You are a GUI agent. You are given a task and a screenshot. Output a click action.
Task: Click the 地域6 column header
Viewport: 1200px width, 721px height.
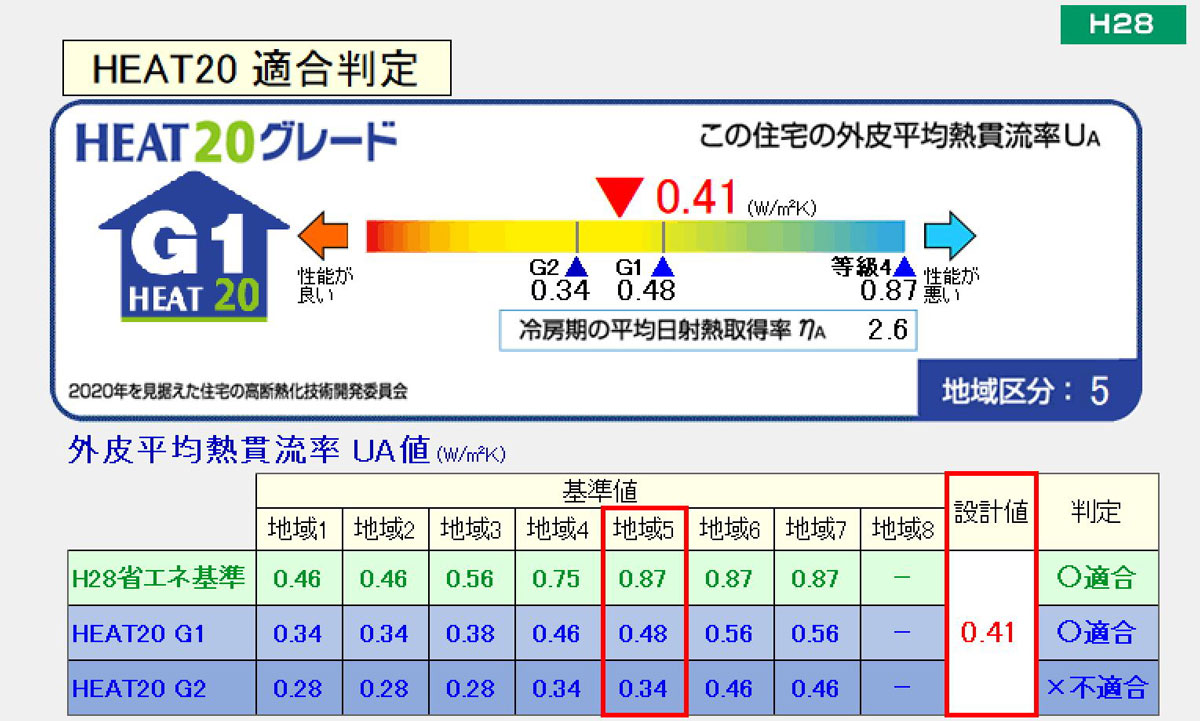(730, 527)
